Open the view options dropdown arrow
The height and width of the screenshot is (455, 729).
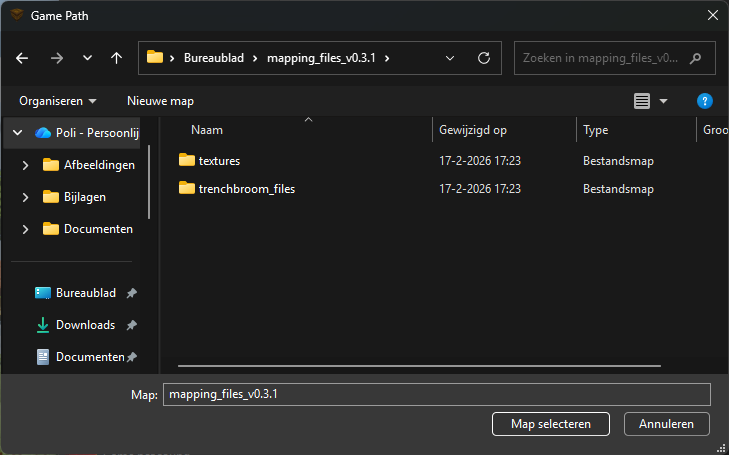tap(663, 101)
